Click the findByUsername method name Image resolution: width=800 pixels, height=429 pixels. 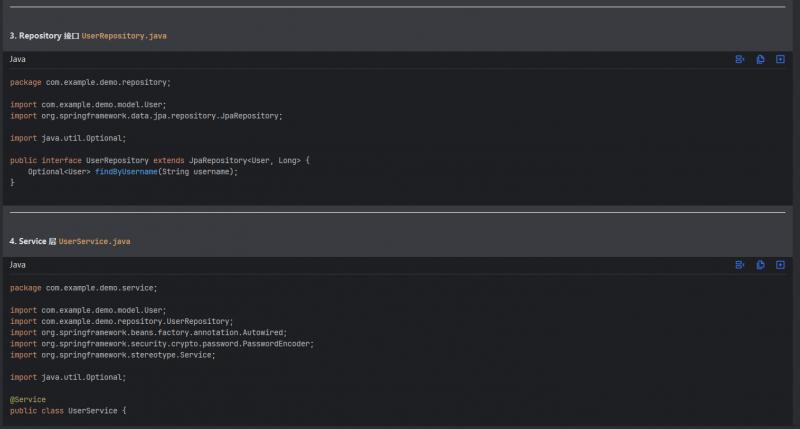click(126, 171)
